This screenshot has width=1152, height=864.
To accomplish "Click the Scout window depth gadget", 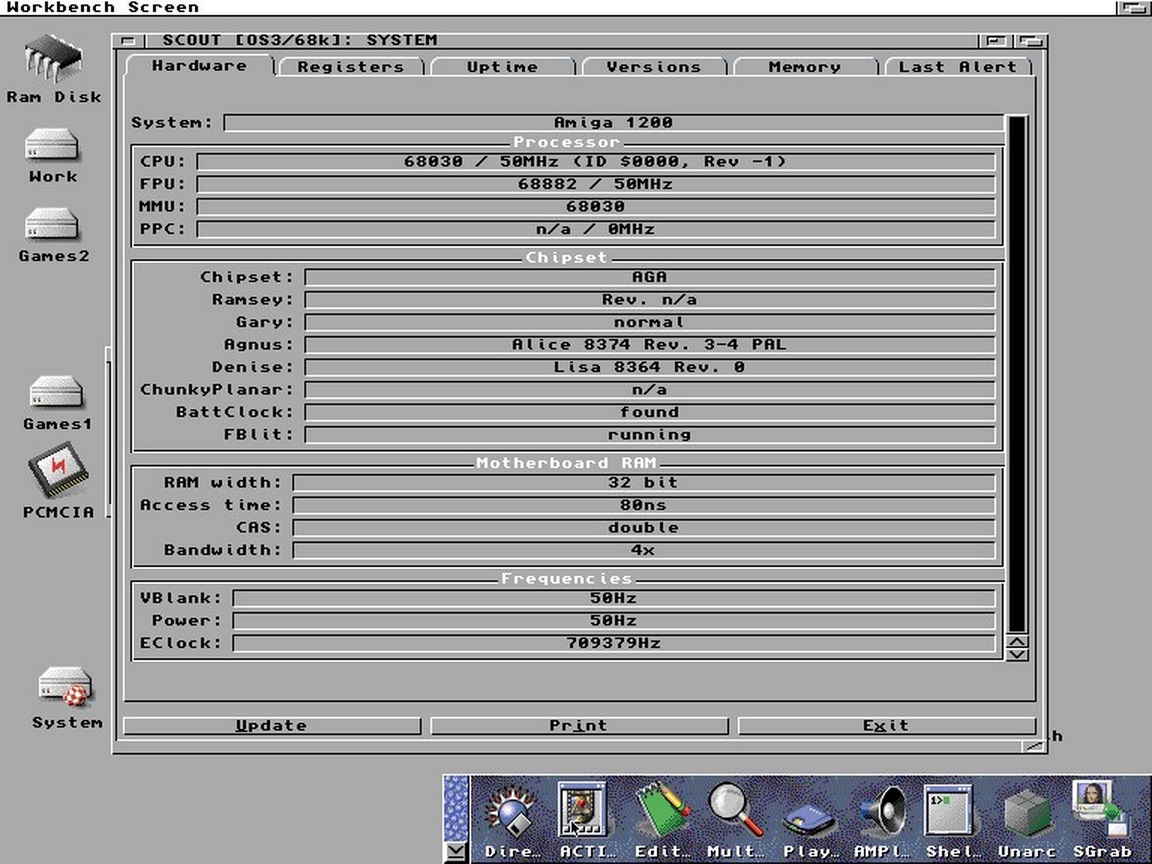I will pos(1031,40).
